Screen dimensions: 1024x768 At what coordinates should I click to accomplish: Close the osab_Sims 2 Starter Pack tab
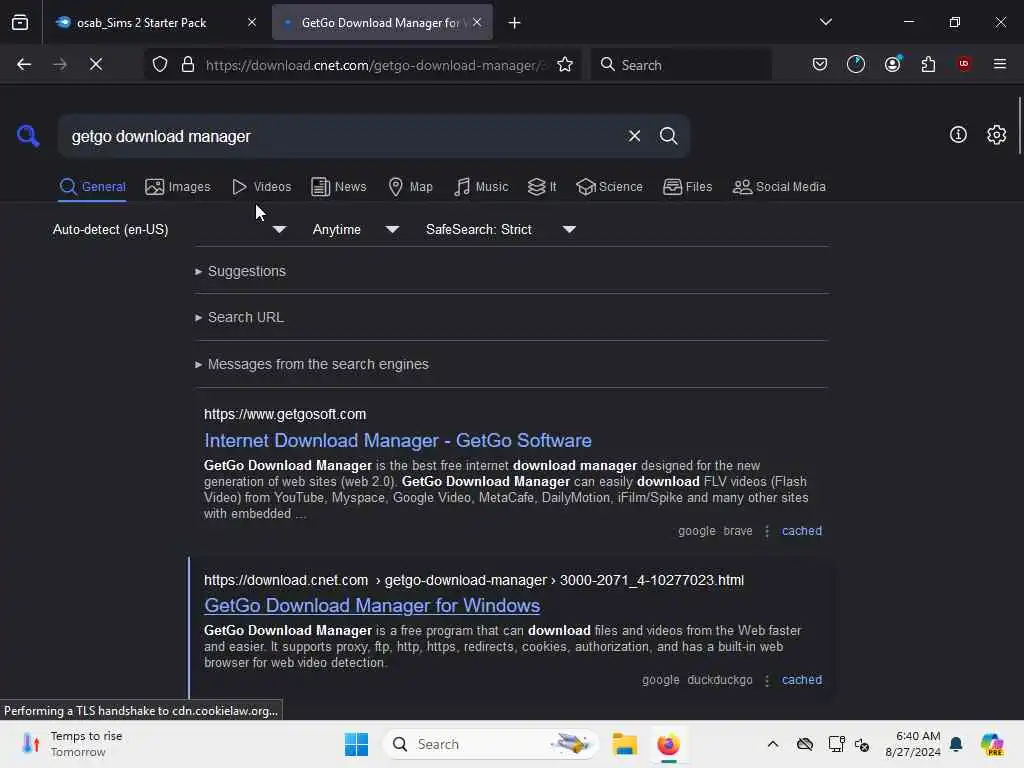[x=252, y=22]
